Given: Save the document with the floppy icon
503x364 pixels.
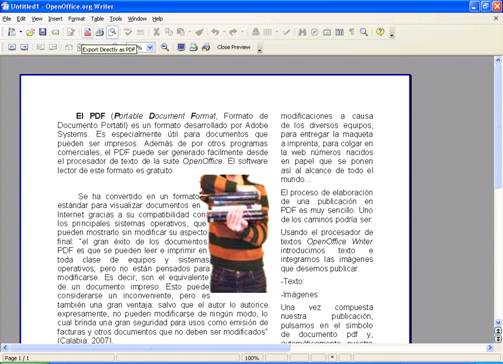Looking at the screenshot, I should pos(43,32).
